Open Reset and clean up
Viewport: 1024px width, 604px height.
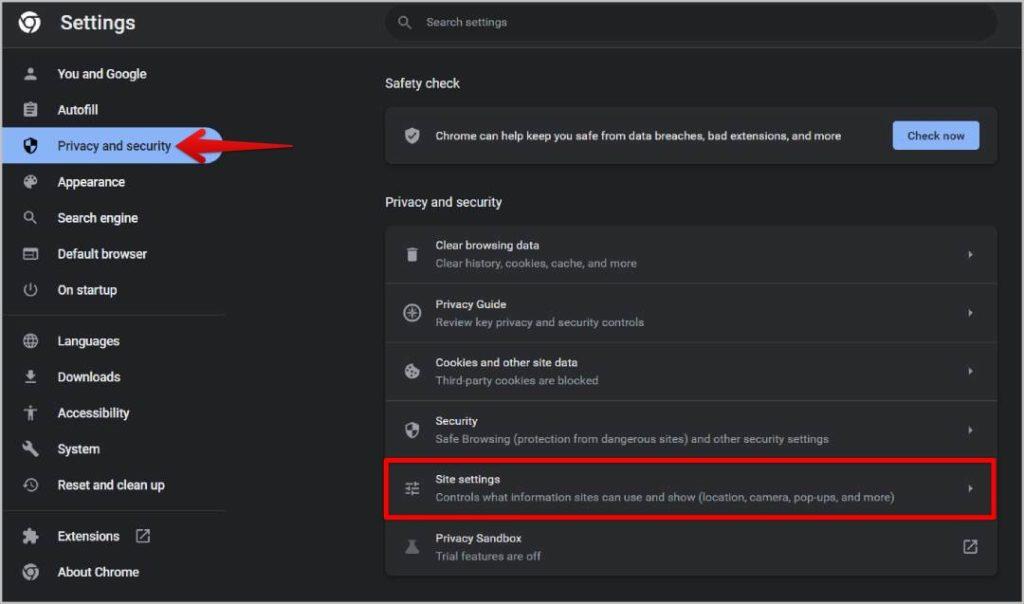click(113, 485)
